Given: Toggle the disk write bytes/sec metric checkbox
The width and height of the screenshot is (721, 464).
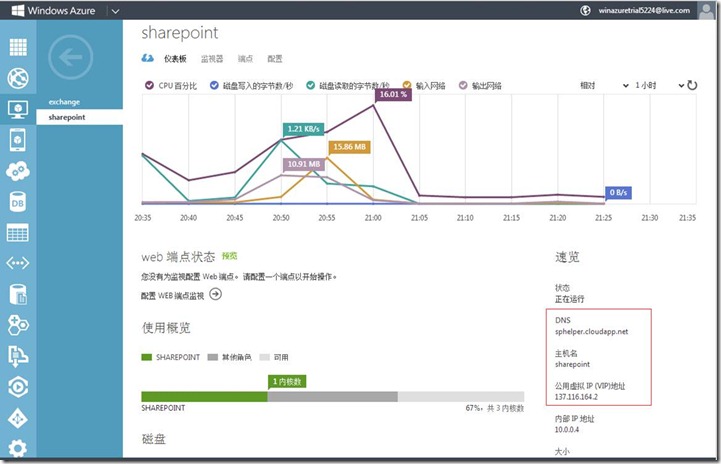Looking at the screenshot, I should click(x=214, y=85).
